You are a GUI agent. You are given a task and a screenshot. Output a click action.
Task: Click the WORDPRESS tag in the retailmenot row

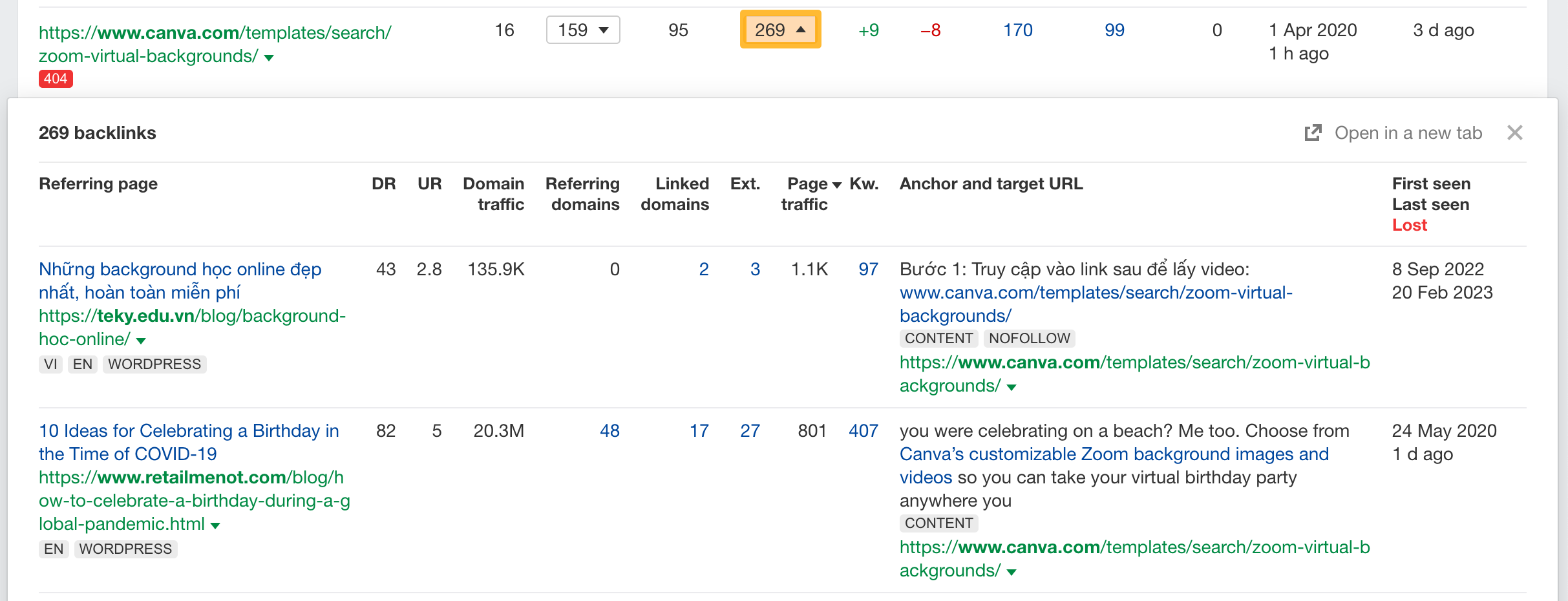click(125, 549)
